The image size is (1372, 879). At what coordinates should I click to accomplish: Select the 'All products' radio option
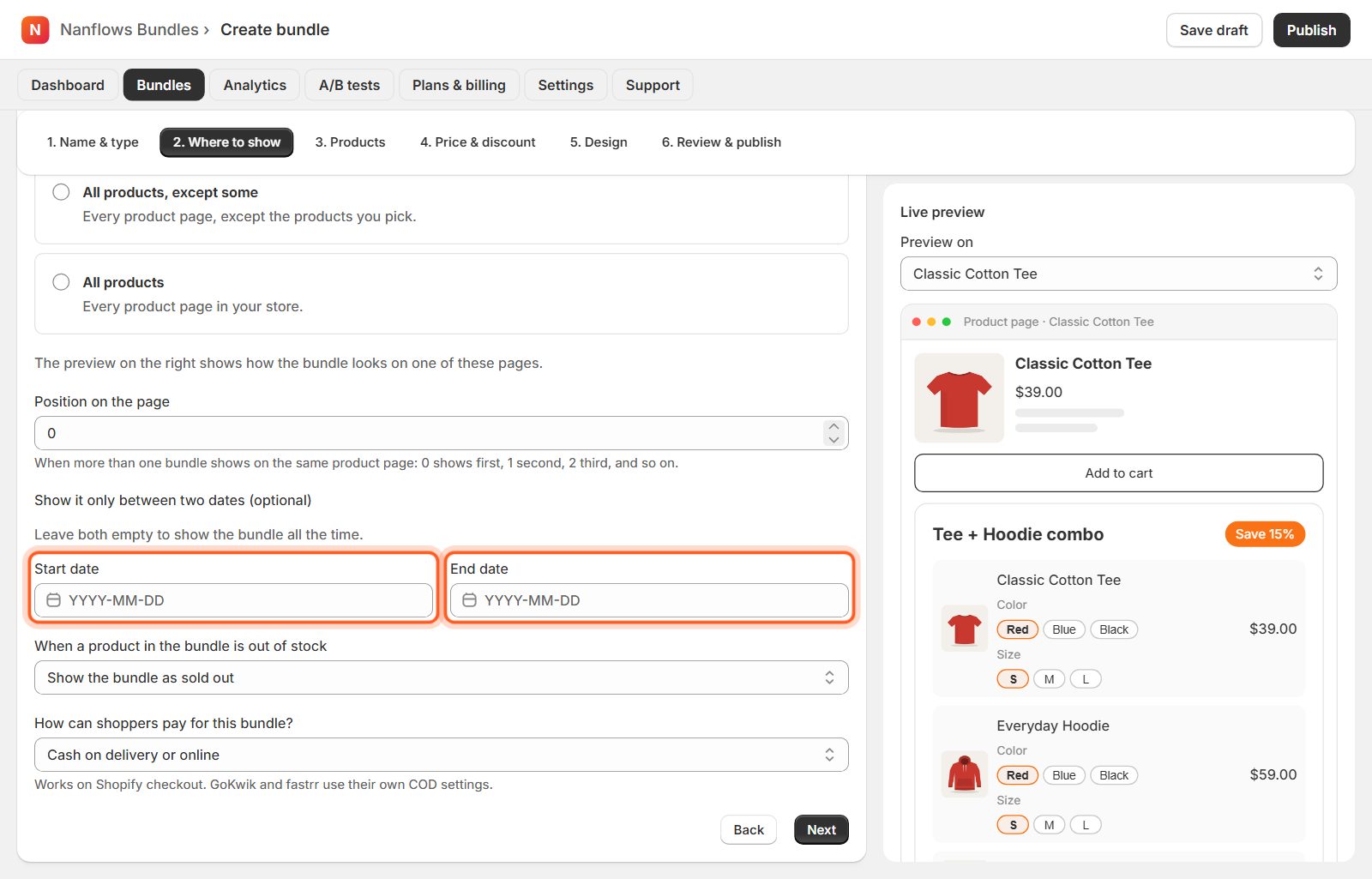tap(61, 282)
